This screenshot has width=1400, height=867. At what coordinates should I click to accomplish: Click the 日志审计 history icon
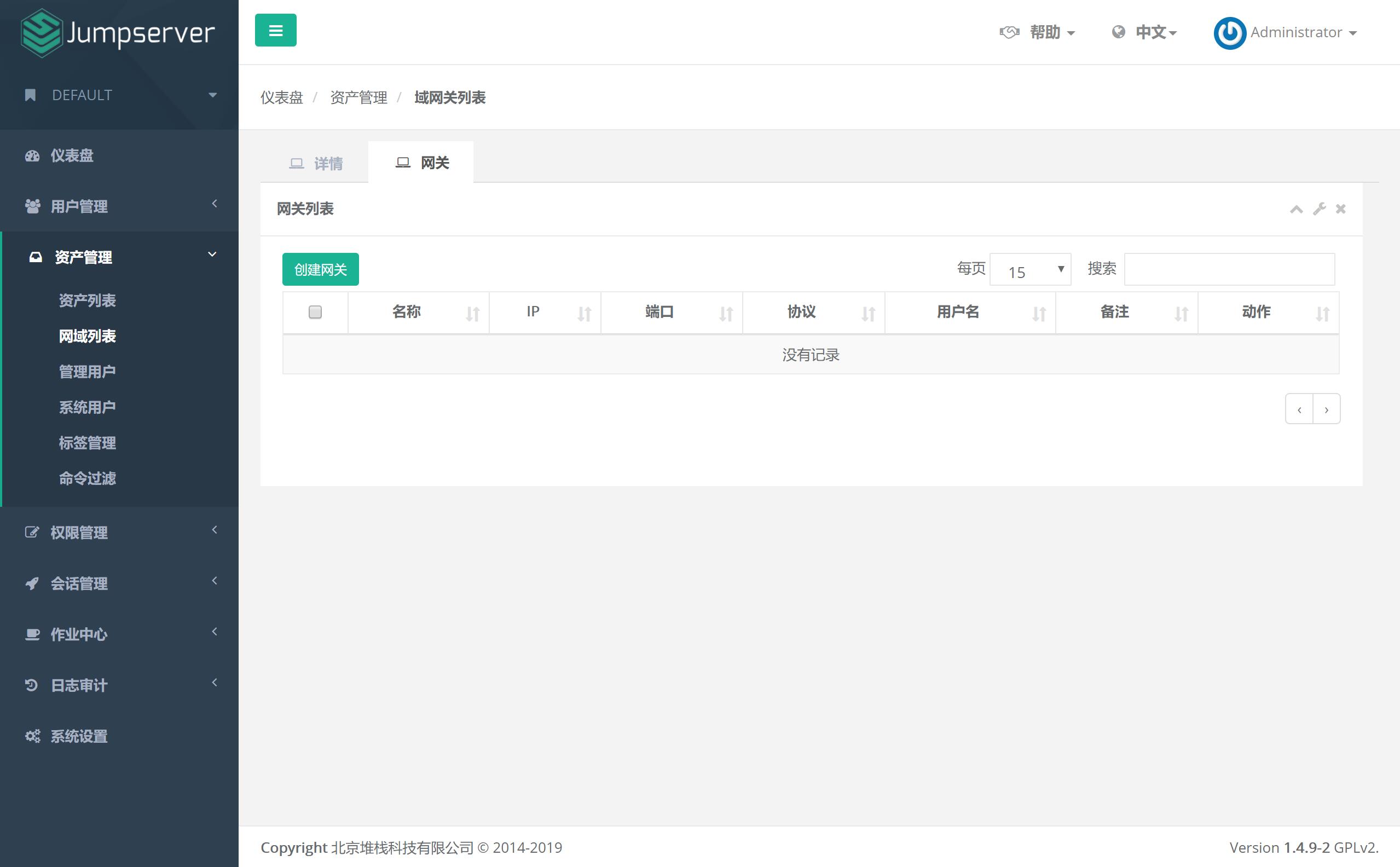tap(32, 685)
